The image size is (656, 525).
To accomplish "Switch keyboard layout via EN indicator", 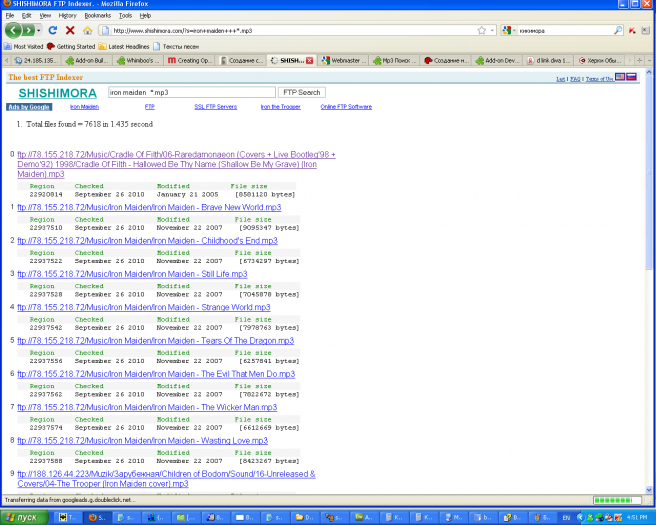I will click(566, 518).
